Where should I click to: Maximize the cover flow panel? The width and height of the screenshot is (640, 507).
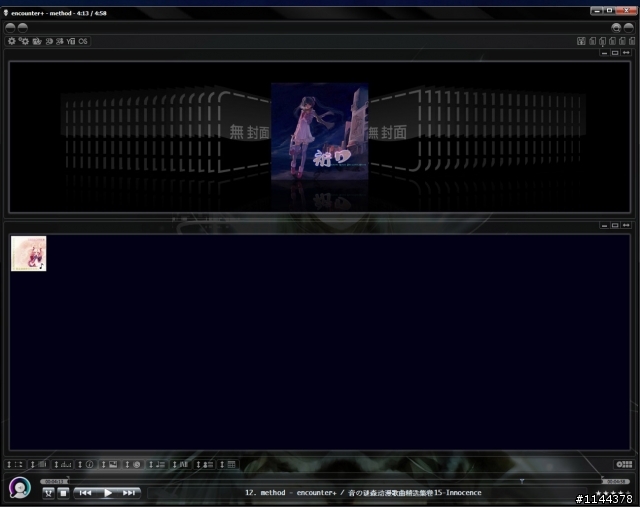click(615, 53)
